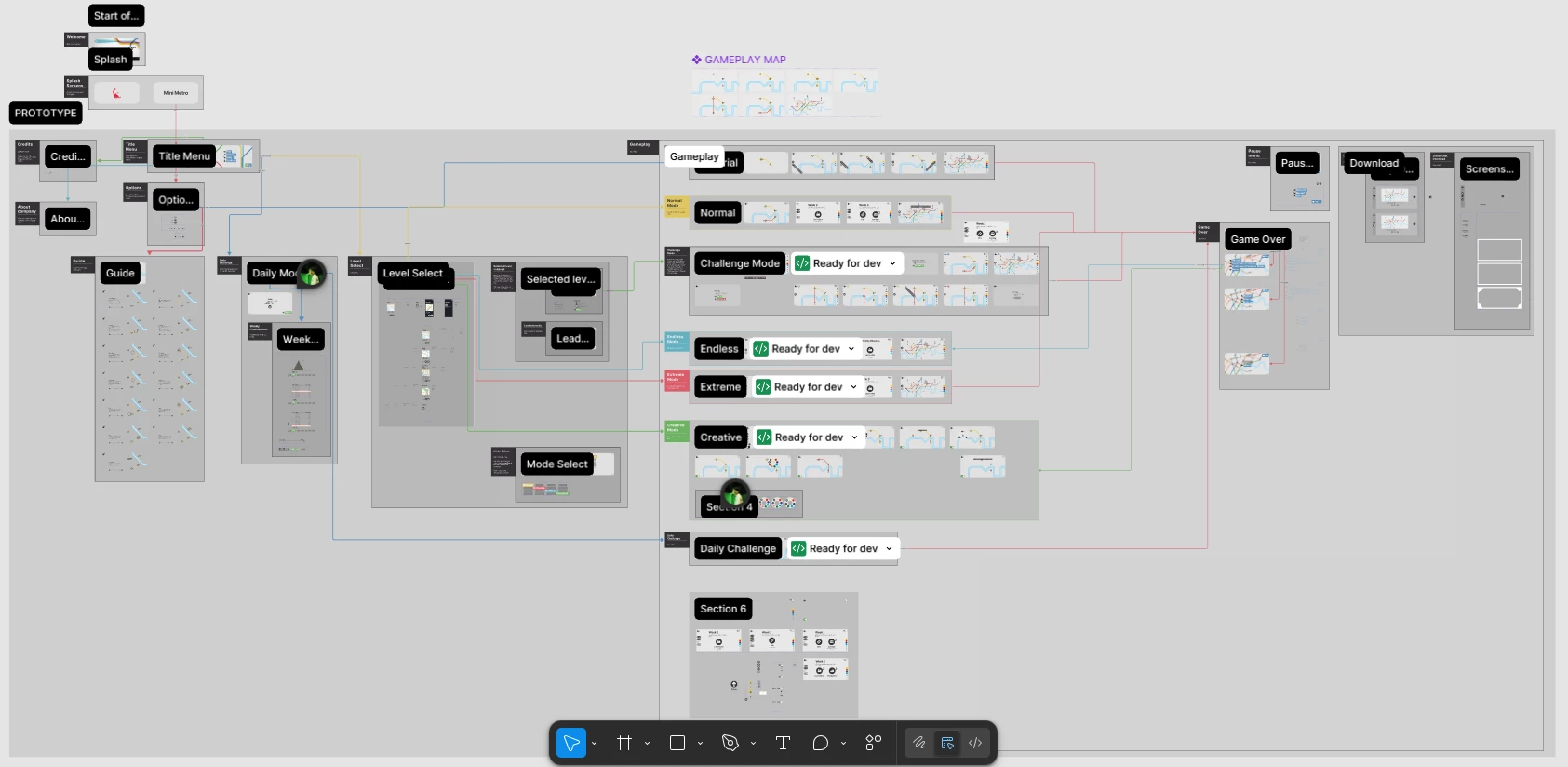Select the Mini Metro splash thumbnail
This screenshot has height=767, width=1568.
176,93
